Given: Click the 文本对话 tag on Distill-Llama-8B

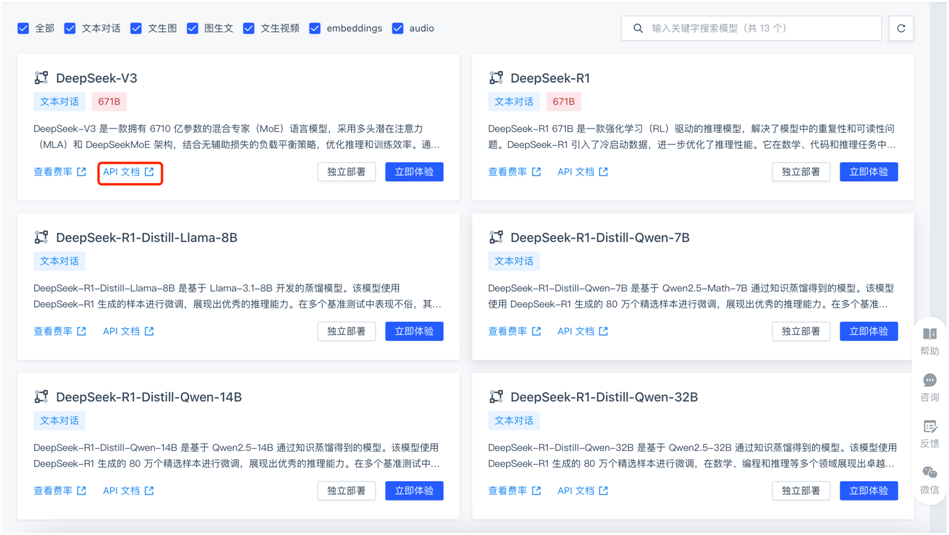Looking at the screenshot, I should coord(59,261).
